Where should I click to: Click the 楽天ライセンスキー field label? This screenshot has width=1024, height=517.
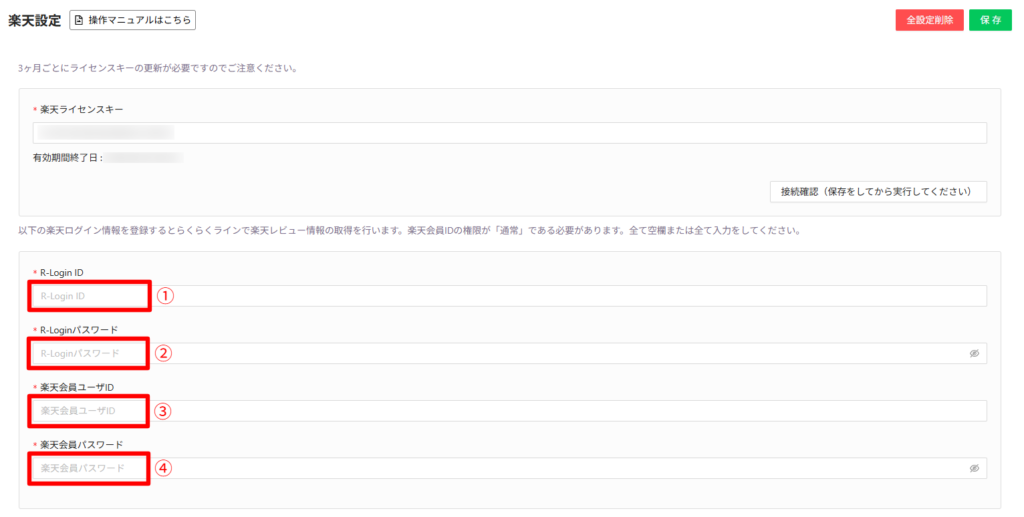81,110
